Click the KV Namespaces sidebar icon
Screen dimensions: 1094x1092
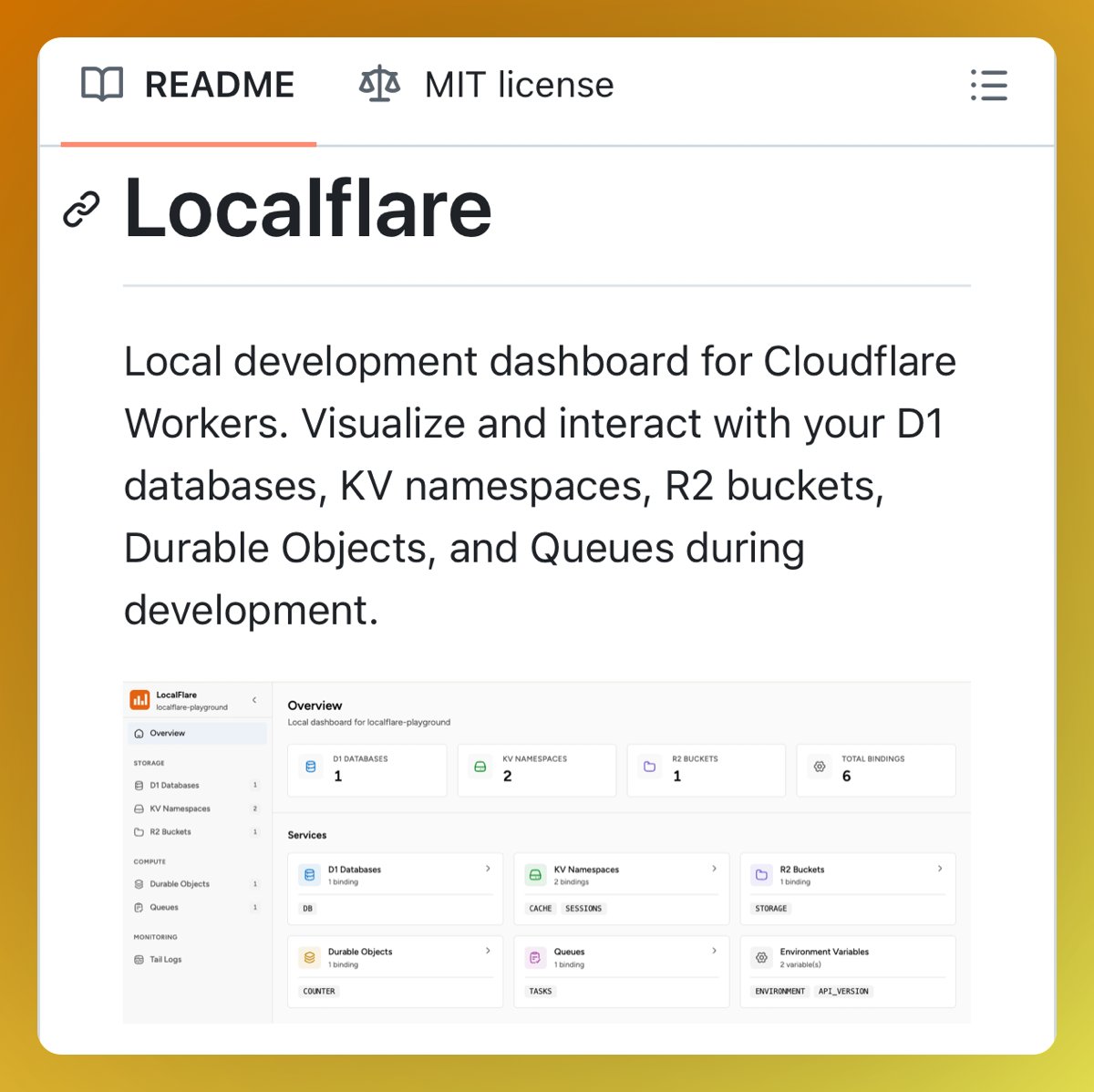tap(139, 809)
